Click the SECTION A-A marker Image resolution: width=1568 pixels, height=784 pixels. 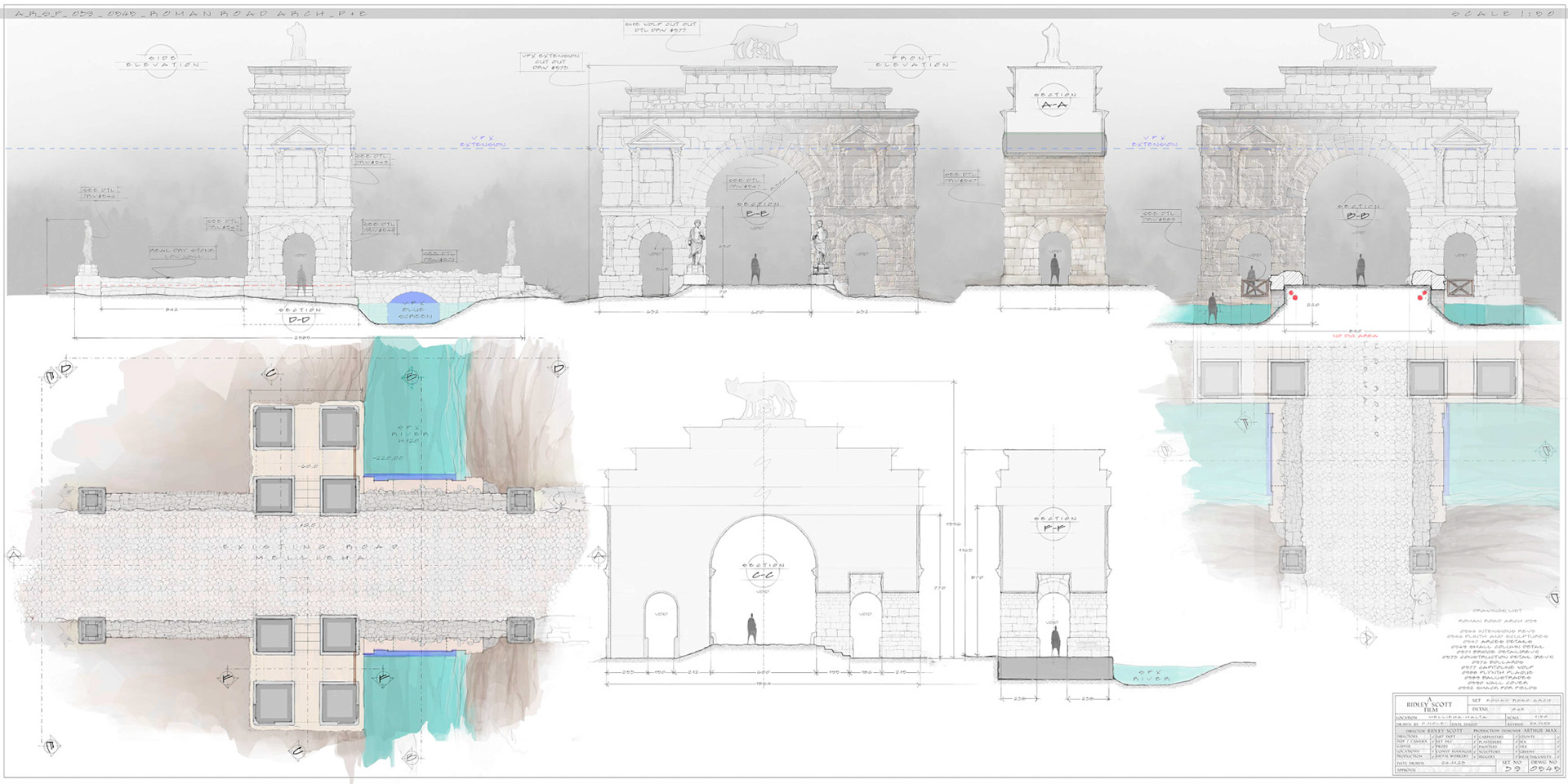point(1054,100)
